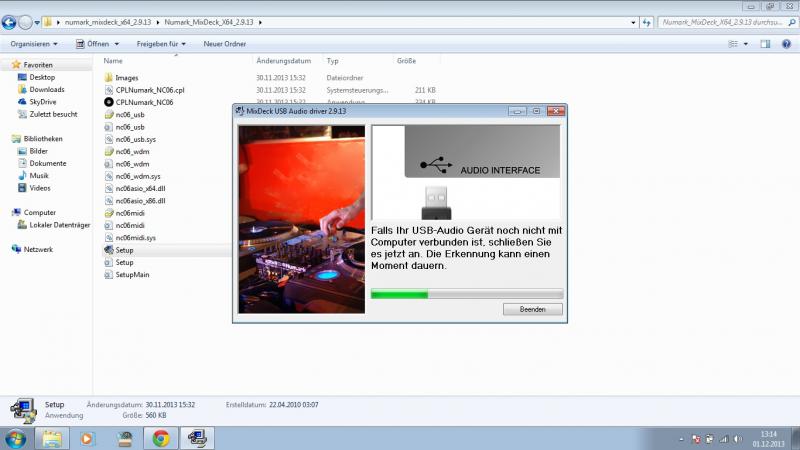The height and width of the screenshot is (450, 800).
Task: Click the installer title bar icon
Action: (x=240, y=111)
